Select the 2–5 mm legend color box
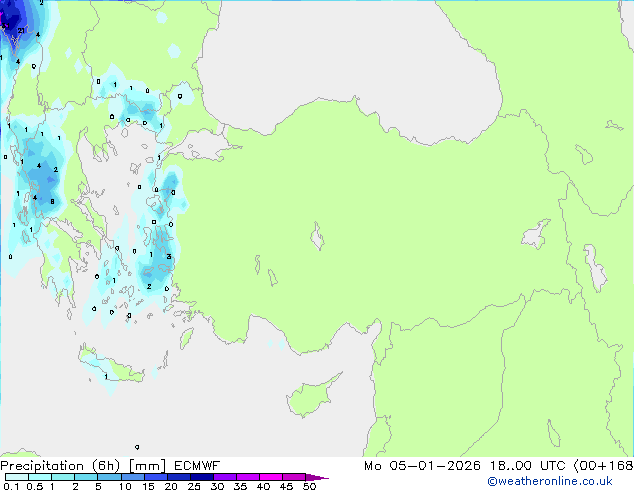The width and height of the screenshot is (634, 490). click(86, 477)
